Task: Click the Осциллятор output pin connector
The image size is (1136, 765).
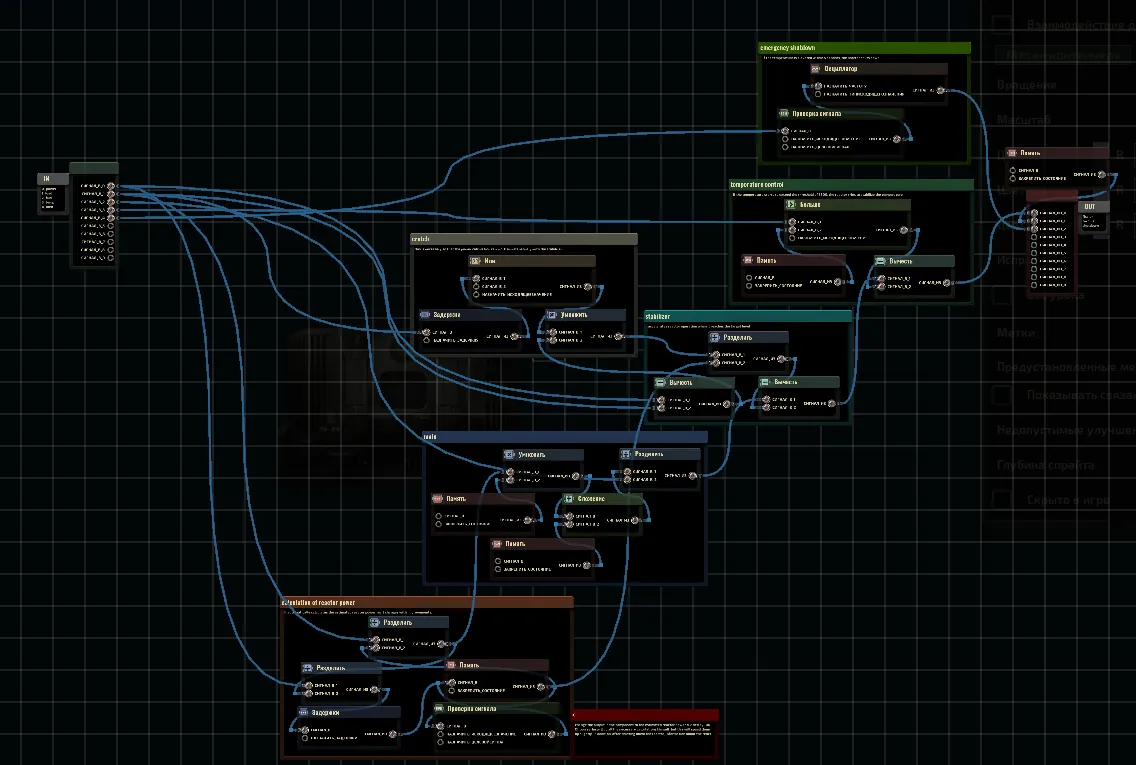Action: click(x=940, y=91)
